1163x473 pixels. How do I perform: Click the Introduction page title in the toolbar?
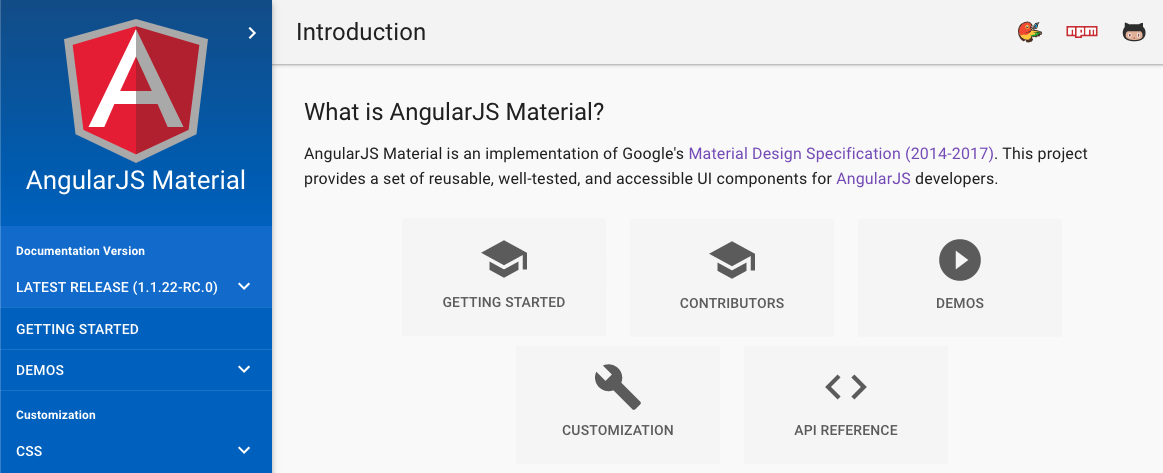point(360,32)
